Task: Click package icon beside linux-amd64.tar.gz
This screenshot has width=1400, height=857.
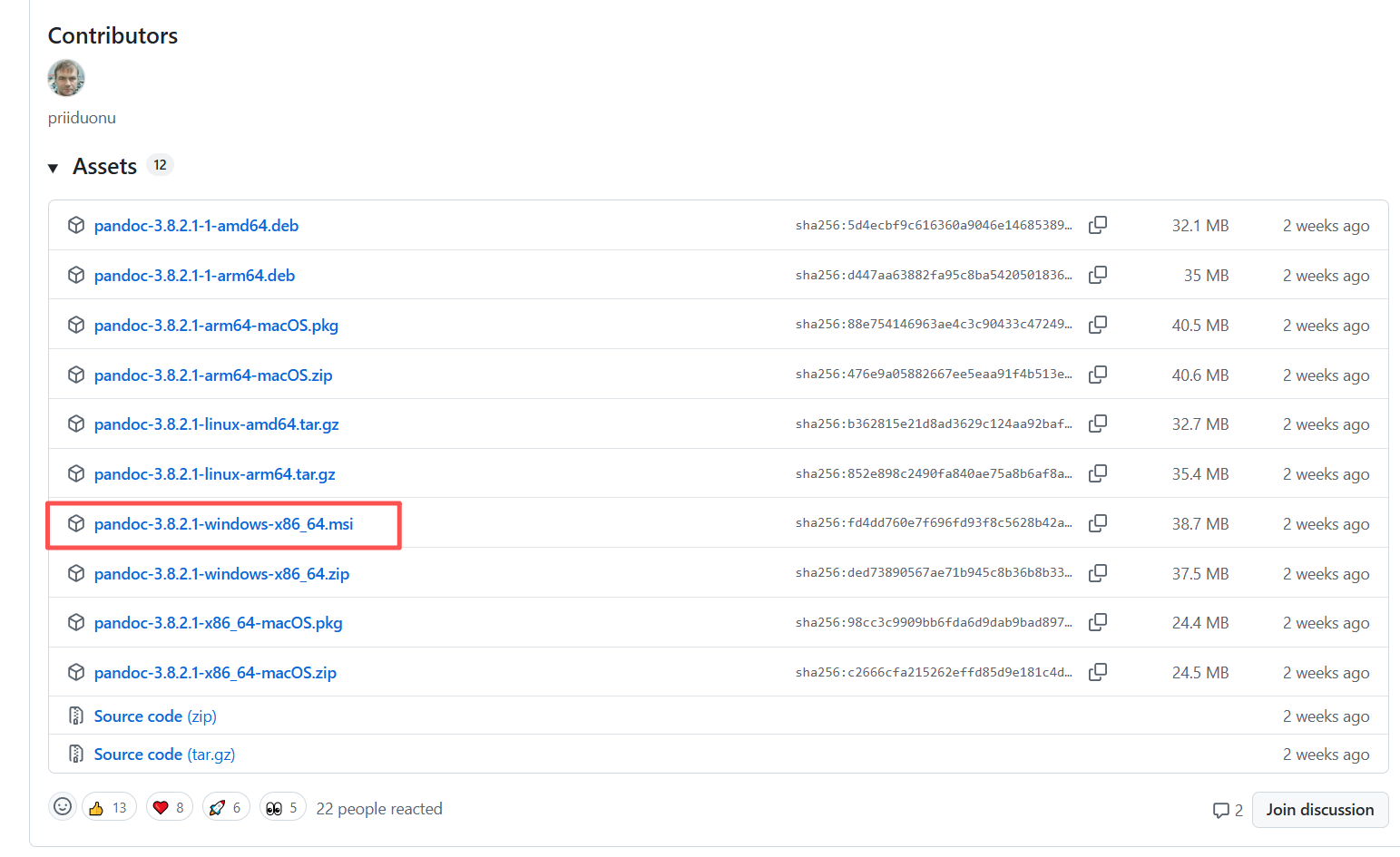Action: point(76,424)
